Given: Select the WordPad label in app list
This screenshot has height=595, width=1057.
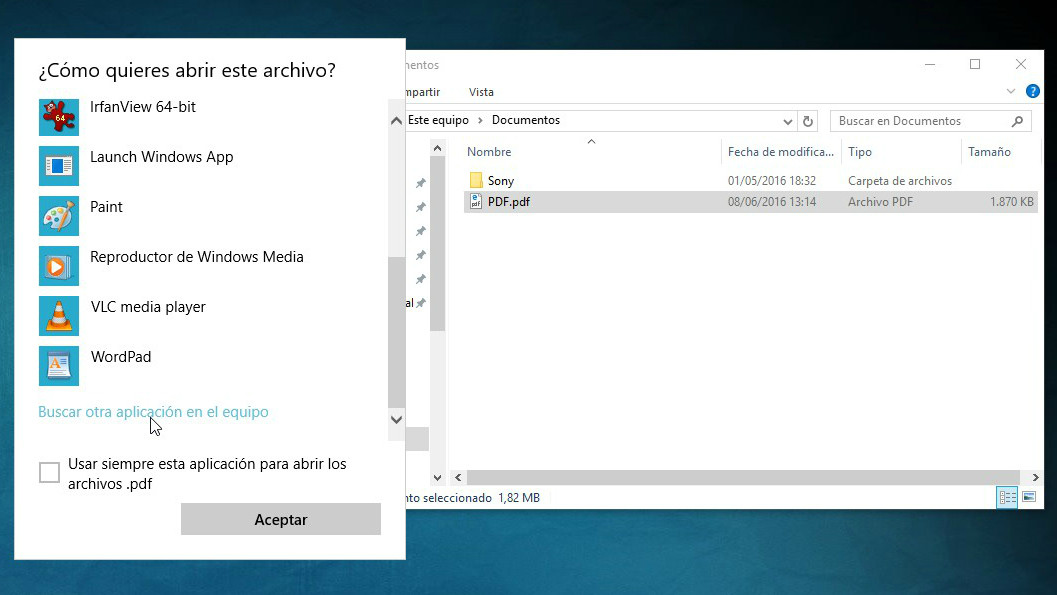Looking at the screenshot, I should point(121,357).
